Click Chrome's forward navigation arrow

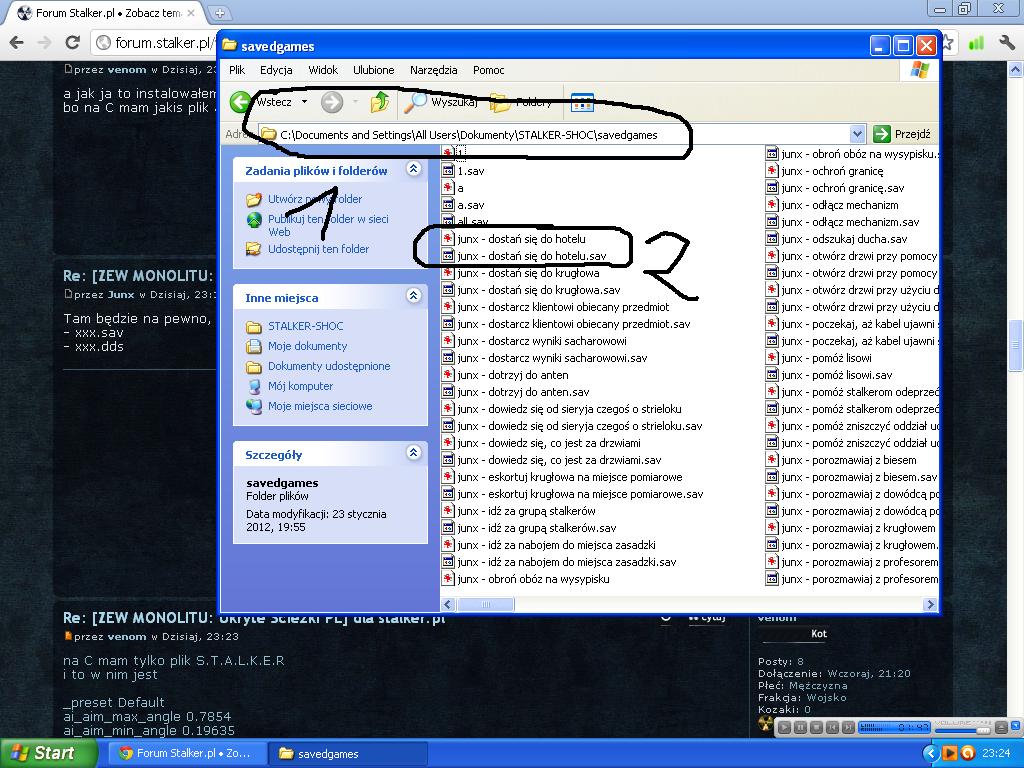click(44, 43)
